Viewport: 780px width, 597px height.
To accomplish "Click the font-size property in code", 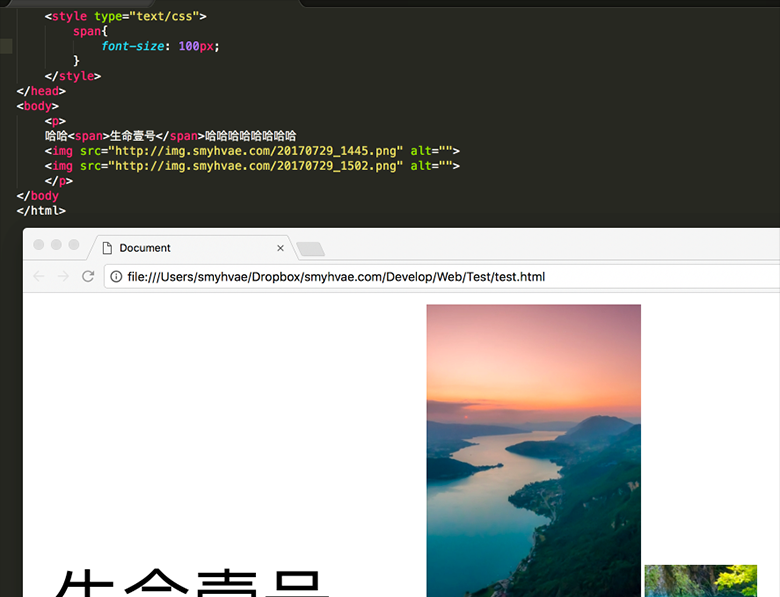I will (x=133, y=46).
